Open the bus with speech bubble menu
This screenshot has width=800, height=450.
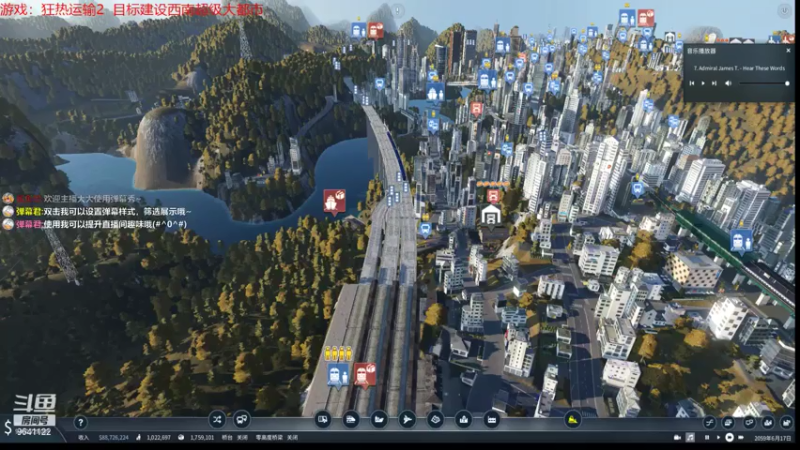tap(241, 420)
